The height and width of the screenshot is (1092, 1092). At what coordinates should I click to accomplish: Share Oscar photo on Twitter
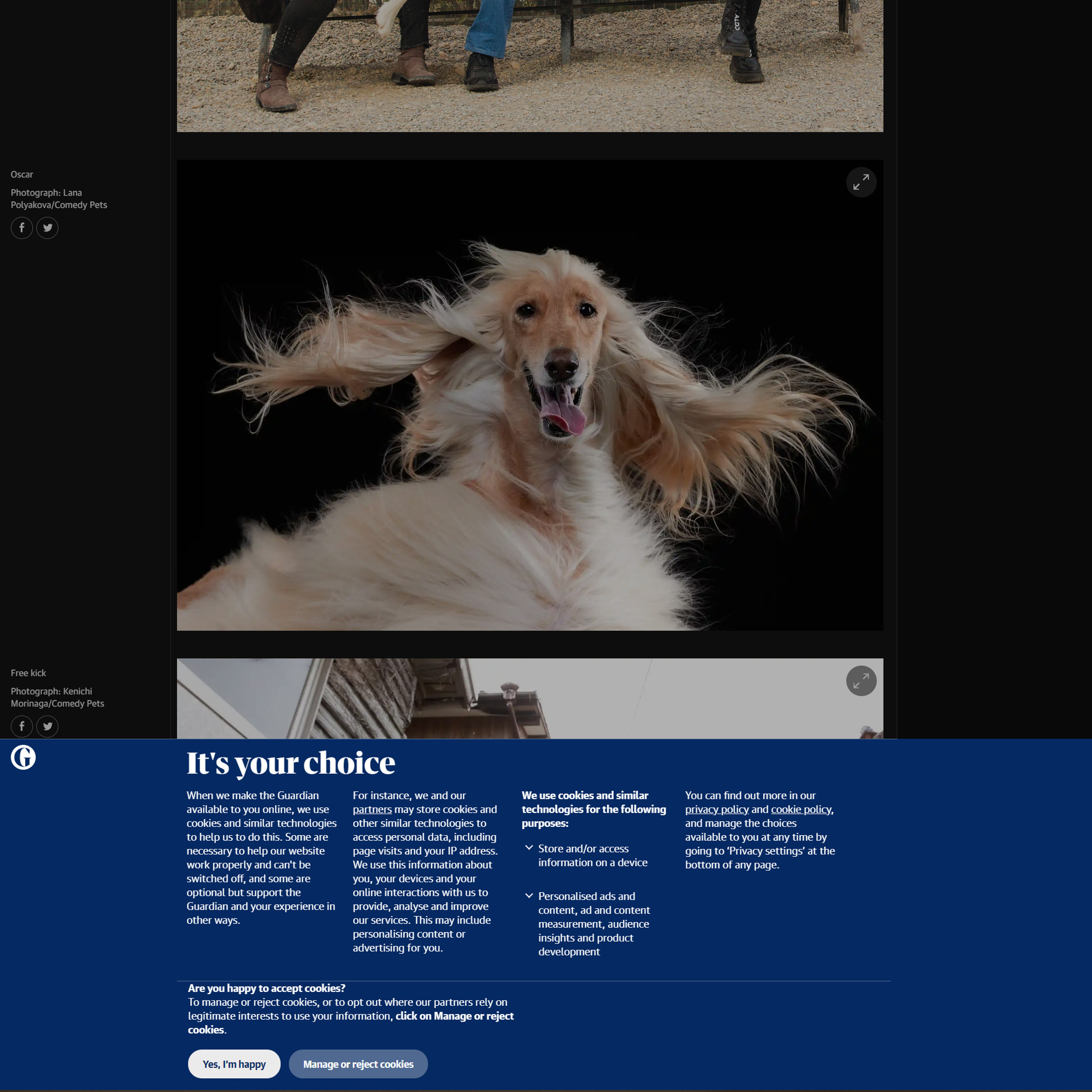[47, 228]
